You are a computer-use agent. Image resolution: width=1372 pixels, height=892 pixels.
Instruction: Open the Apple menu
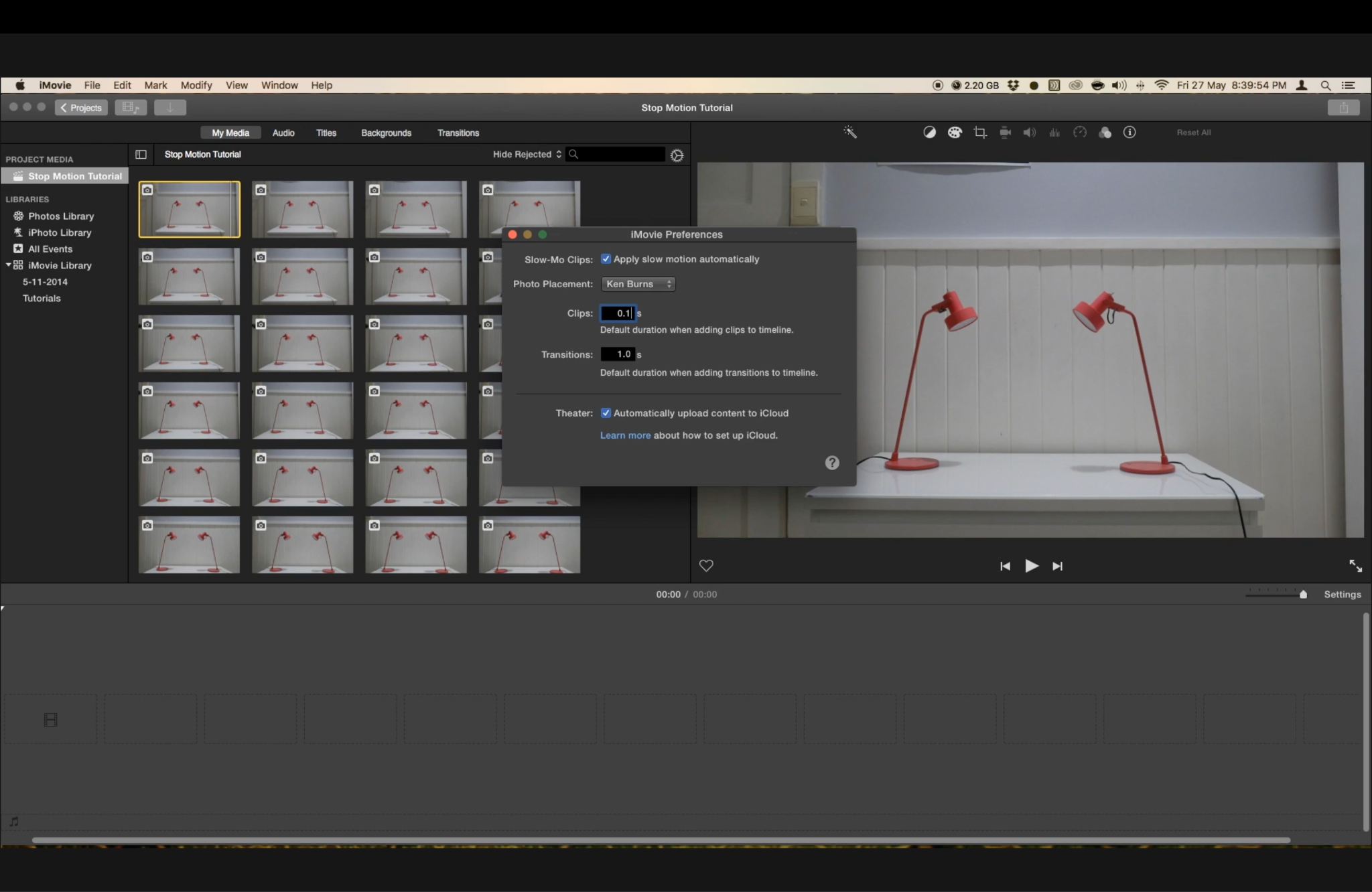[x=20, y=85]
